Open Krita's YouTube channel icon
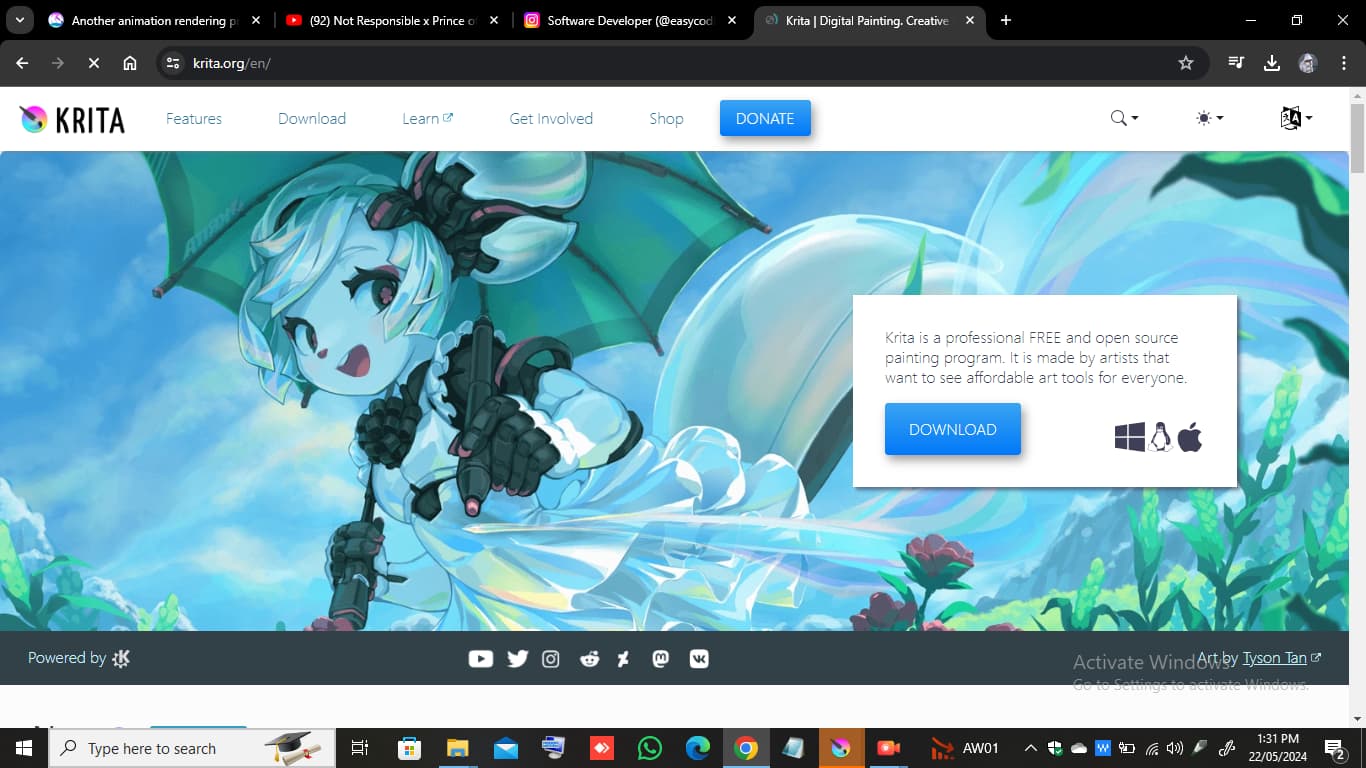 click(x=481, y=659)
